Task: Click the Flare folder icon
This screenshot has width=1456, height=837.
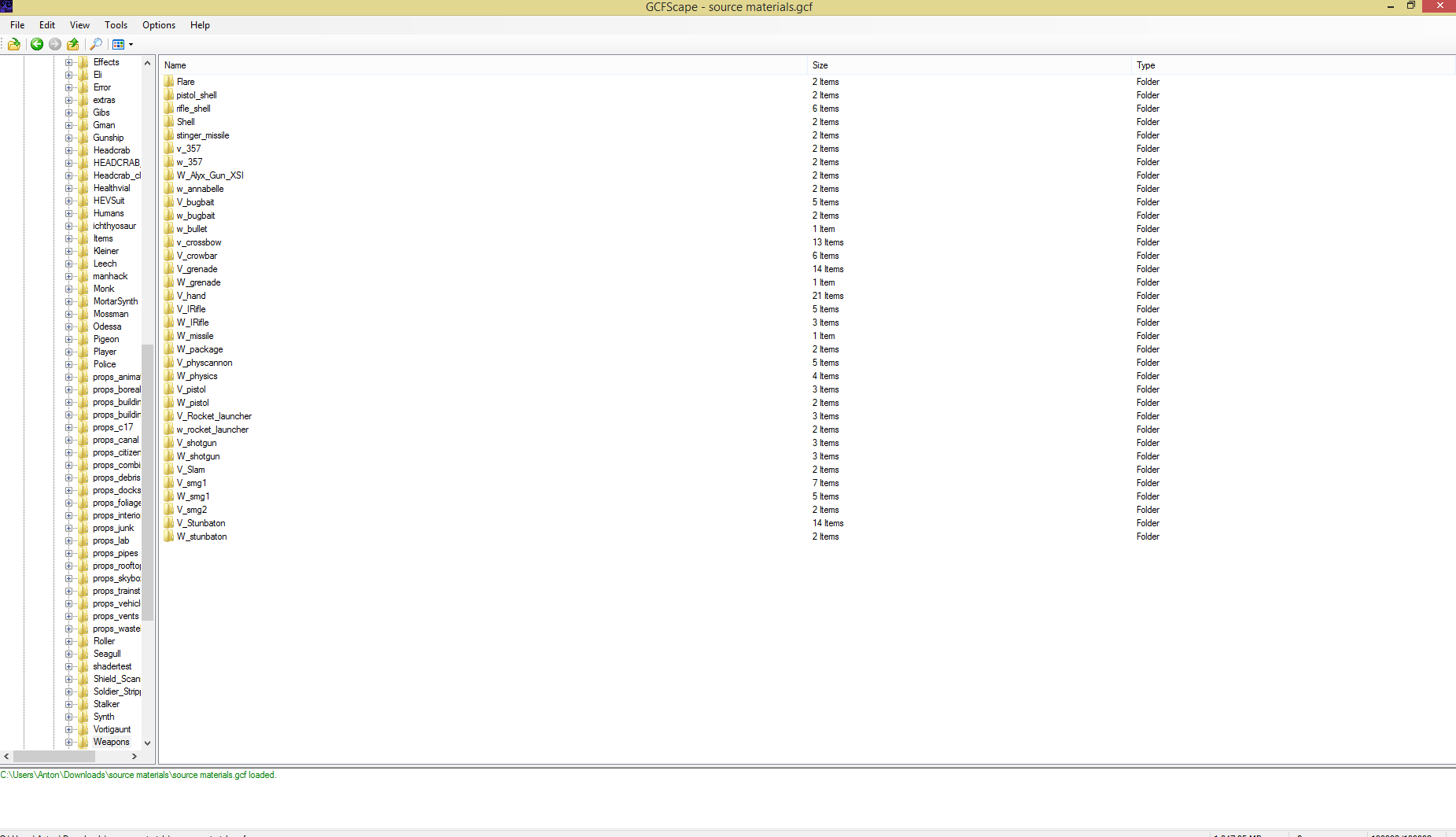Action: point(169,82)
